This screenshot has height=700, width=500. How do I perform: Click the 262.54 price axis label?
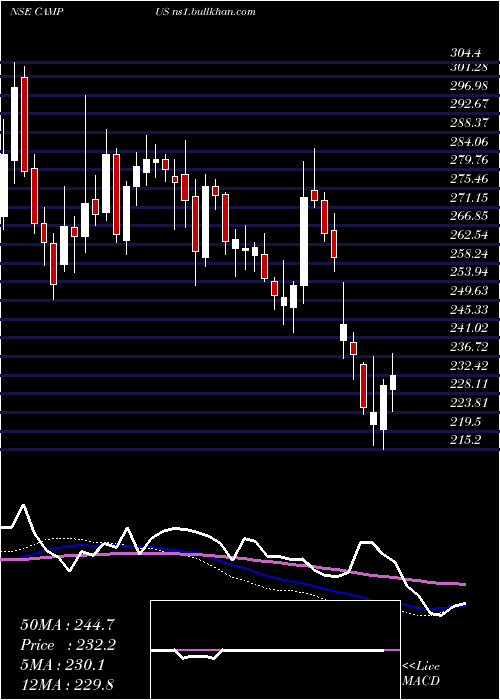click(469, 234)
